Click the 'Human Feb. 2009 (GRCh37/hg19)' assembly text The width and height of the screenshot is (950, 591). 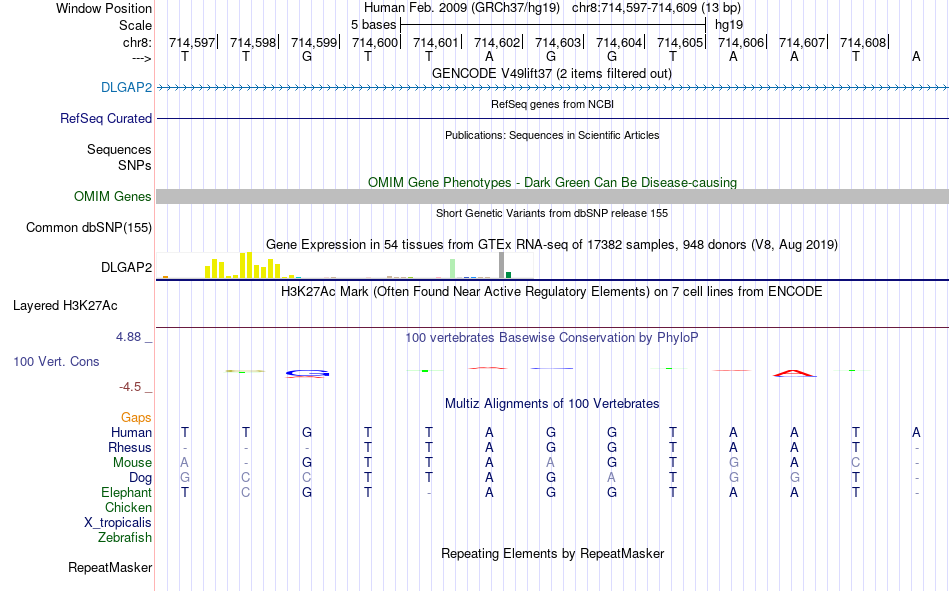(x=462, y=8)
